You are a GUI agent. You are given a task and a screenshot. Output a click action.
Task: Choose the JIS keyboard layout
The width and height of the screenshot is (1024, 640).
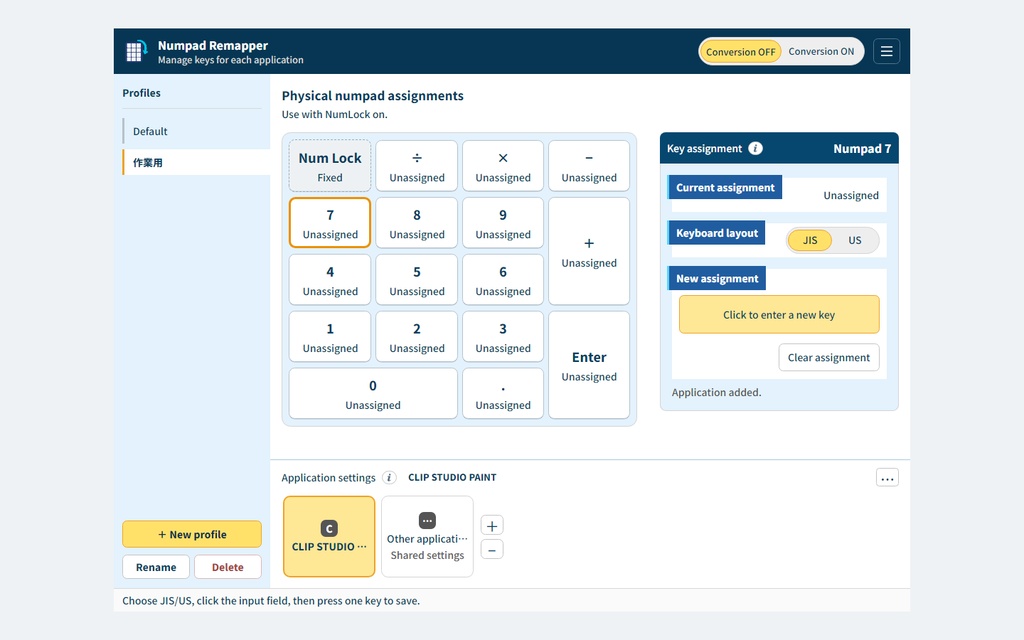click(x=810, y=240)
